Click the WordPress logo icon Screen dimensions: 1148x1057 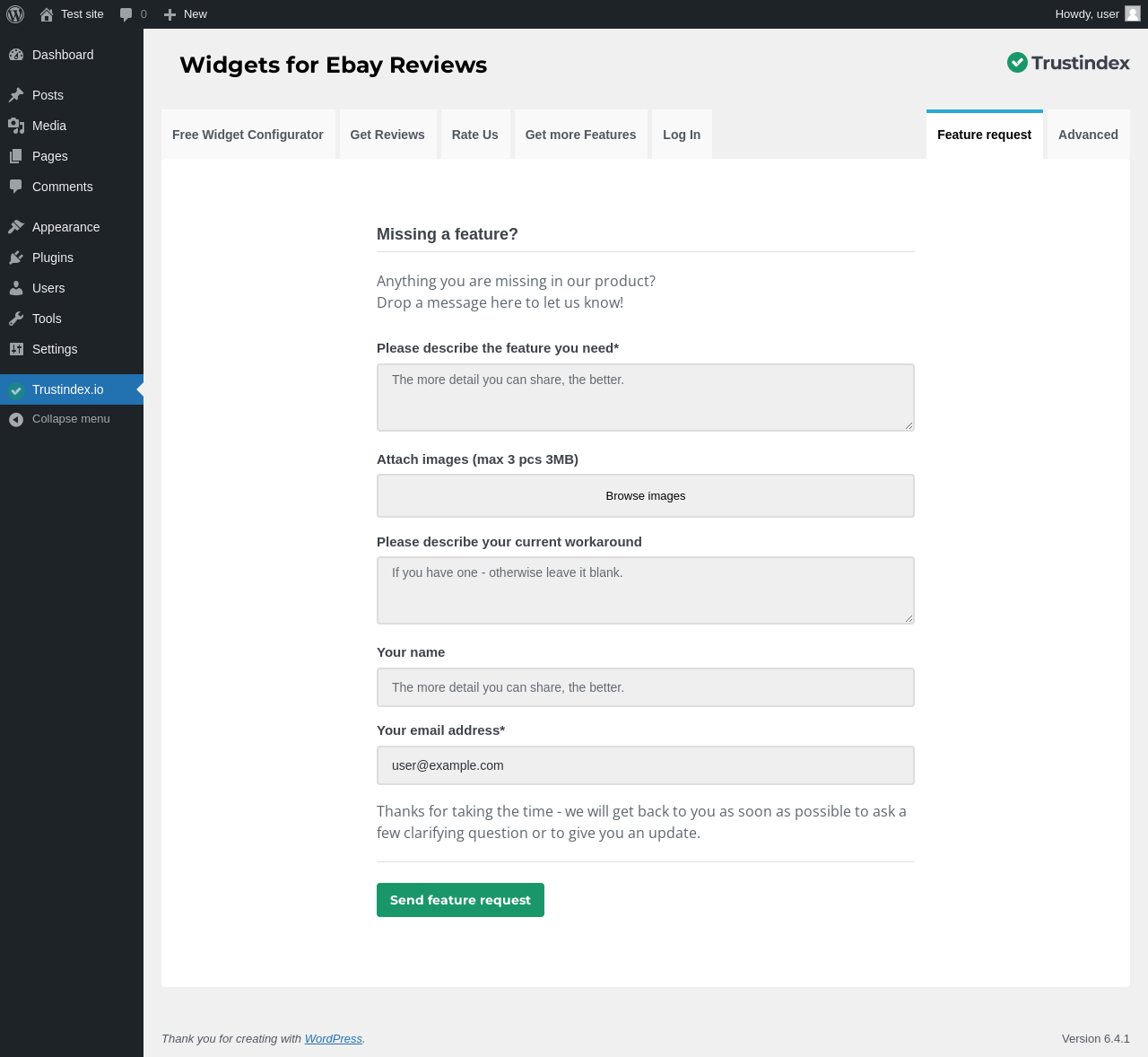tap(15, 14)
